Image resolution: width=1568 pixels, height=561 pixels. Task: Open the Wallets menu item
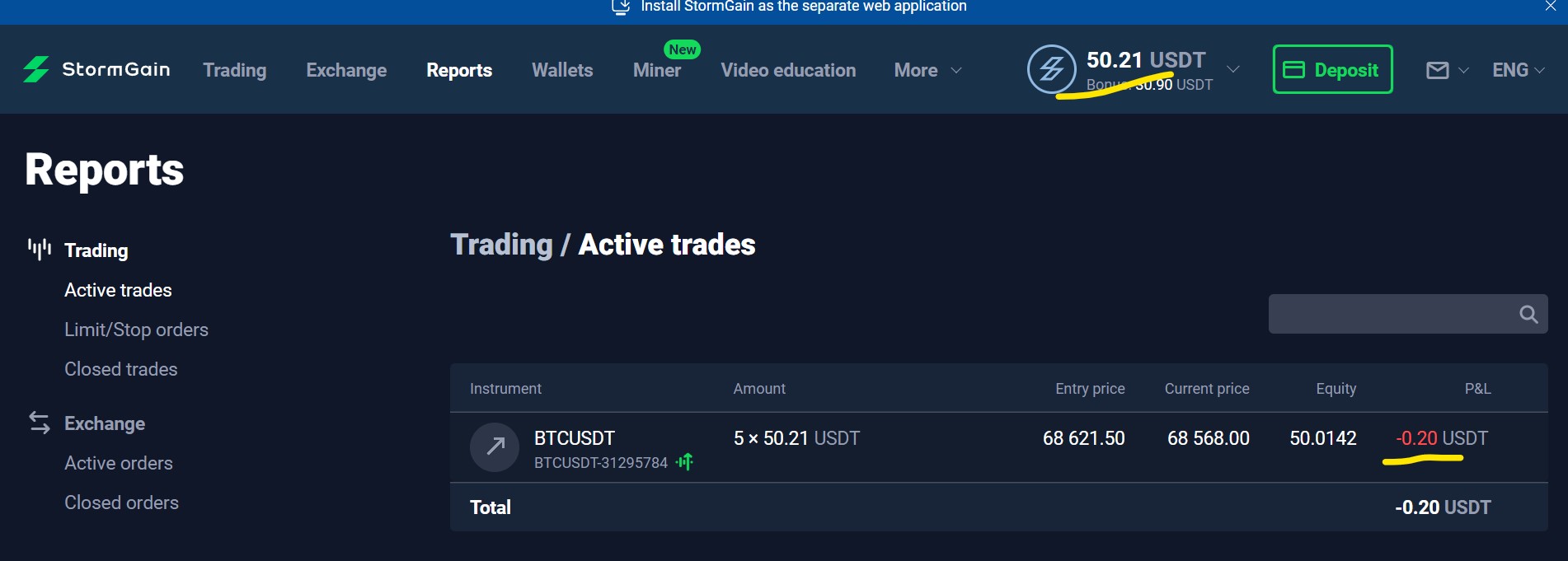pos(562,71)
